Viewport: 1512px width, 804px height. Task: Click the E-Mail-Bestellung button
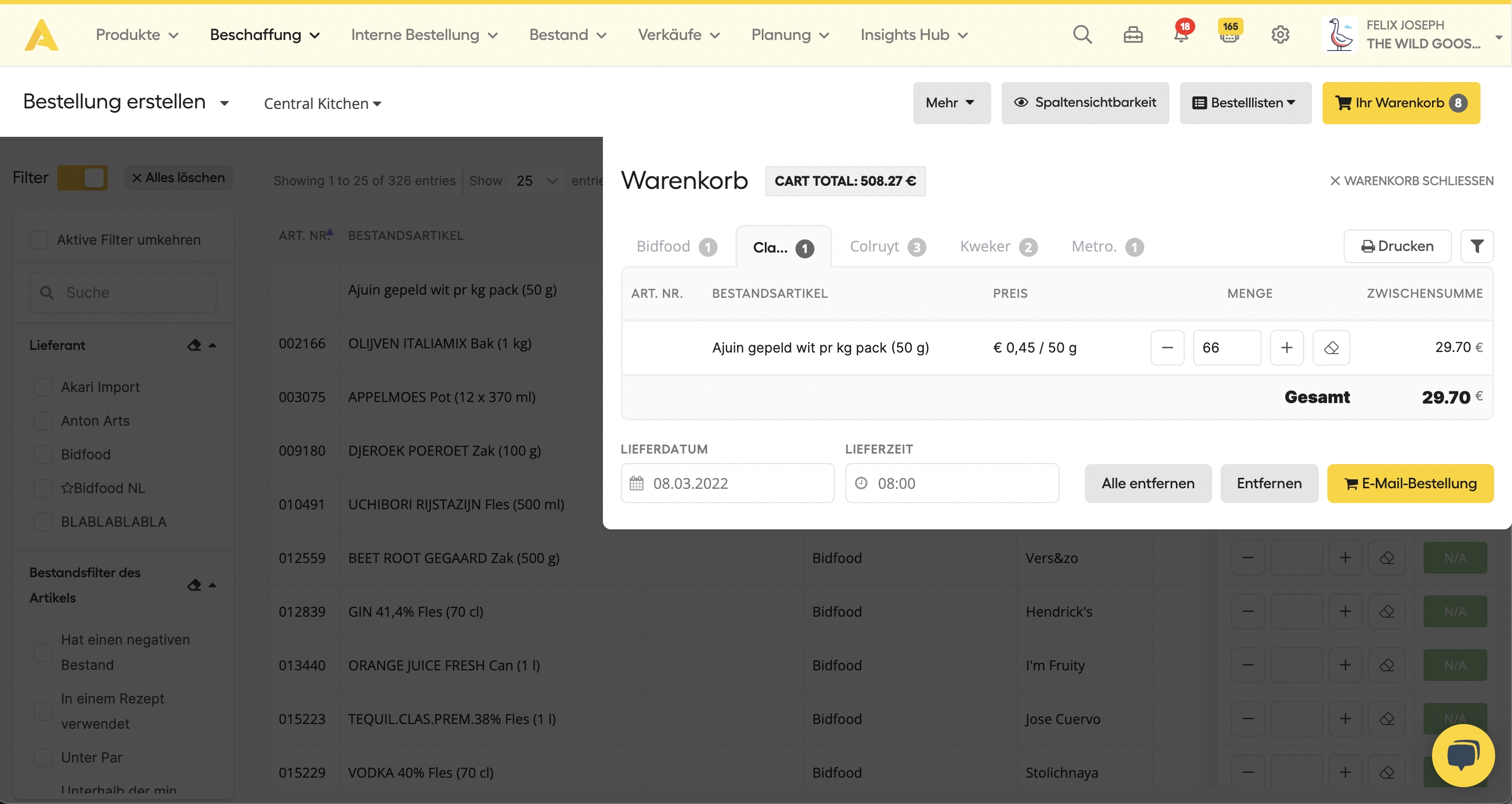1409,484
